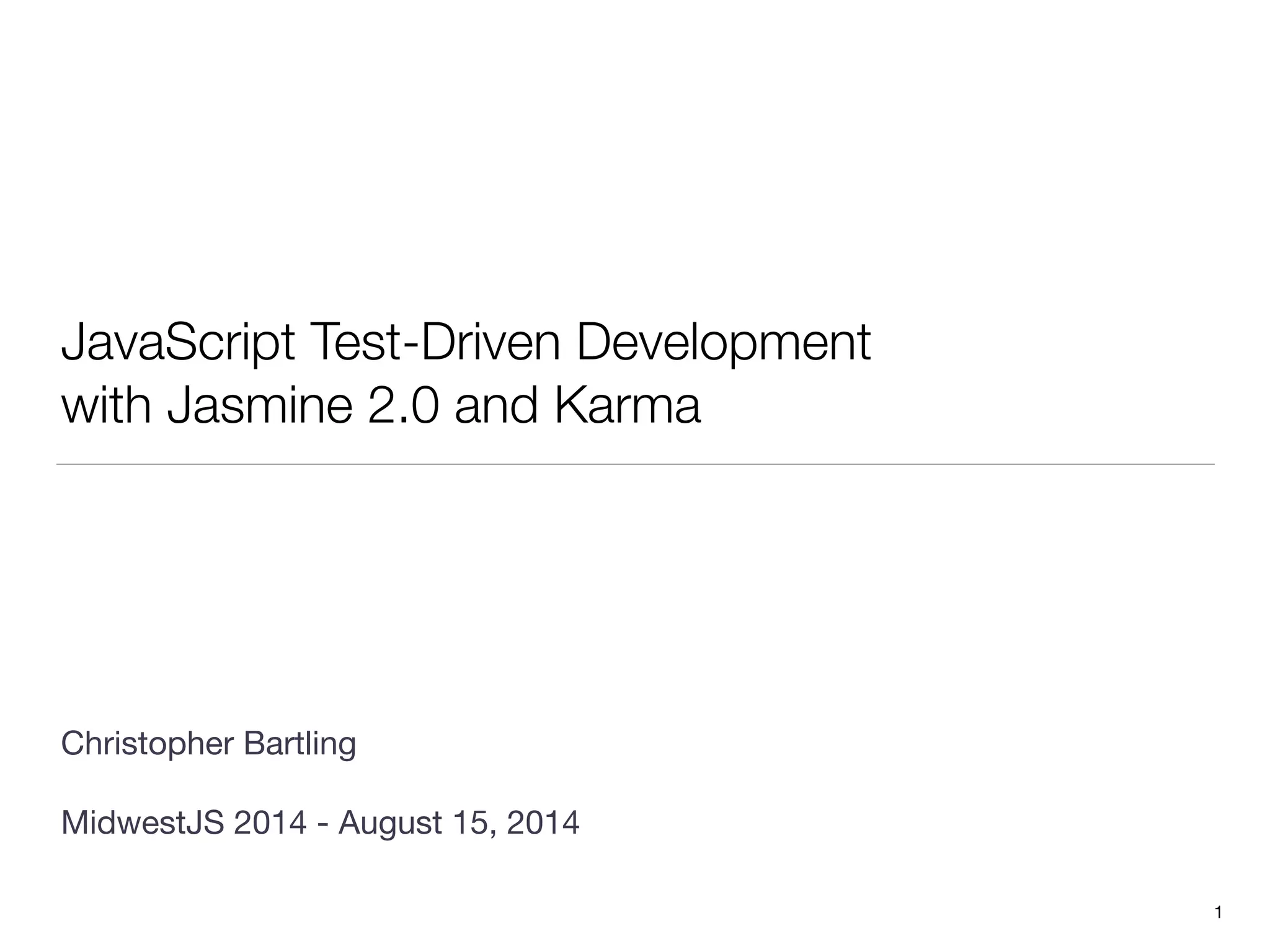Click slide page number 1
This screenshot has height=952, width=1270.
point(1219,912)
